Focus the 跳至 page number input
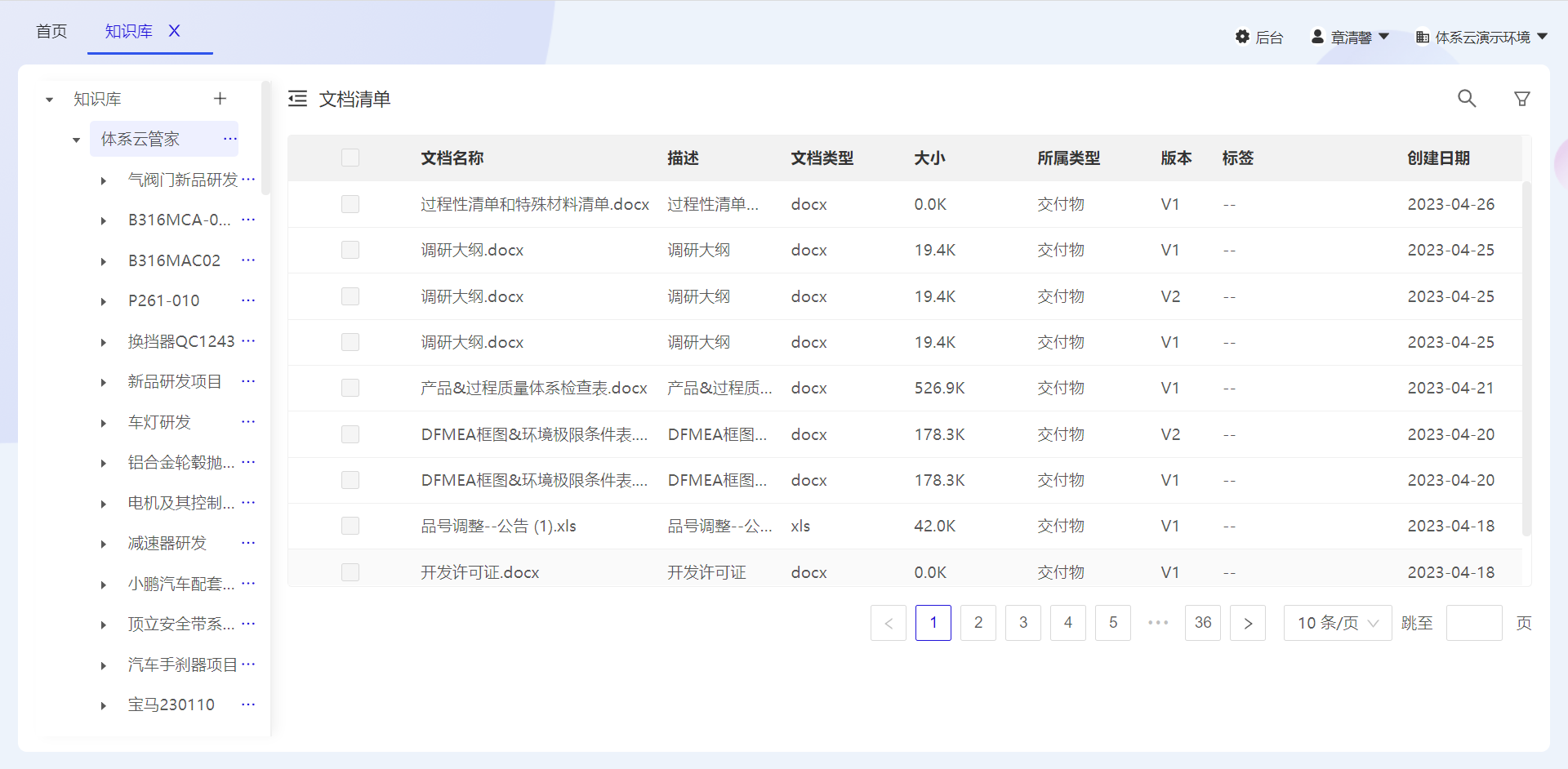 pyautogui.click(x=1474, y=623)
